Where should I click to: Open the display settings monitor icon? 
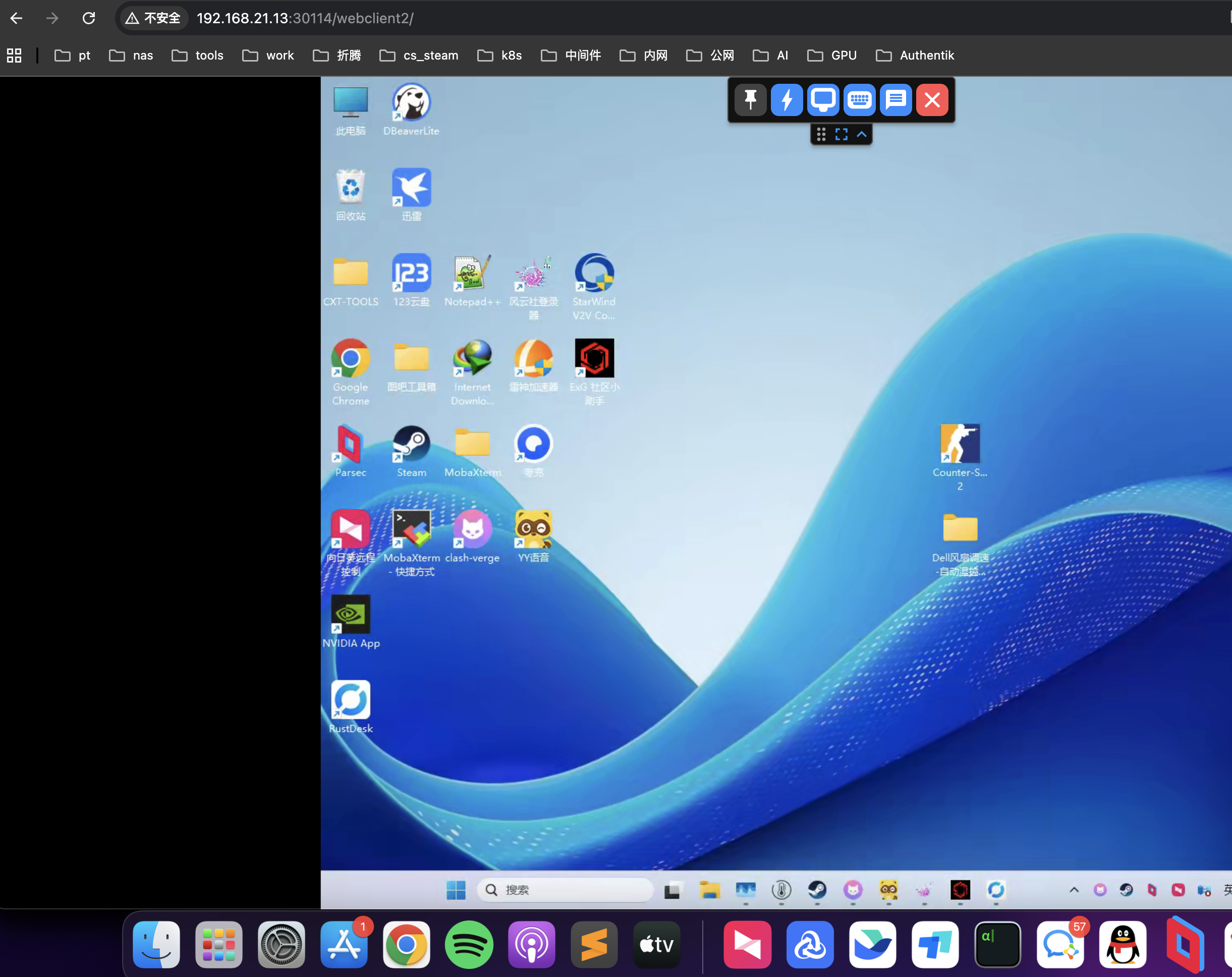[x=823, y=100]
